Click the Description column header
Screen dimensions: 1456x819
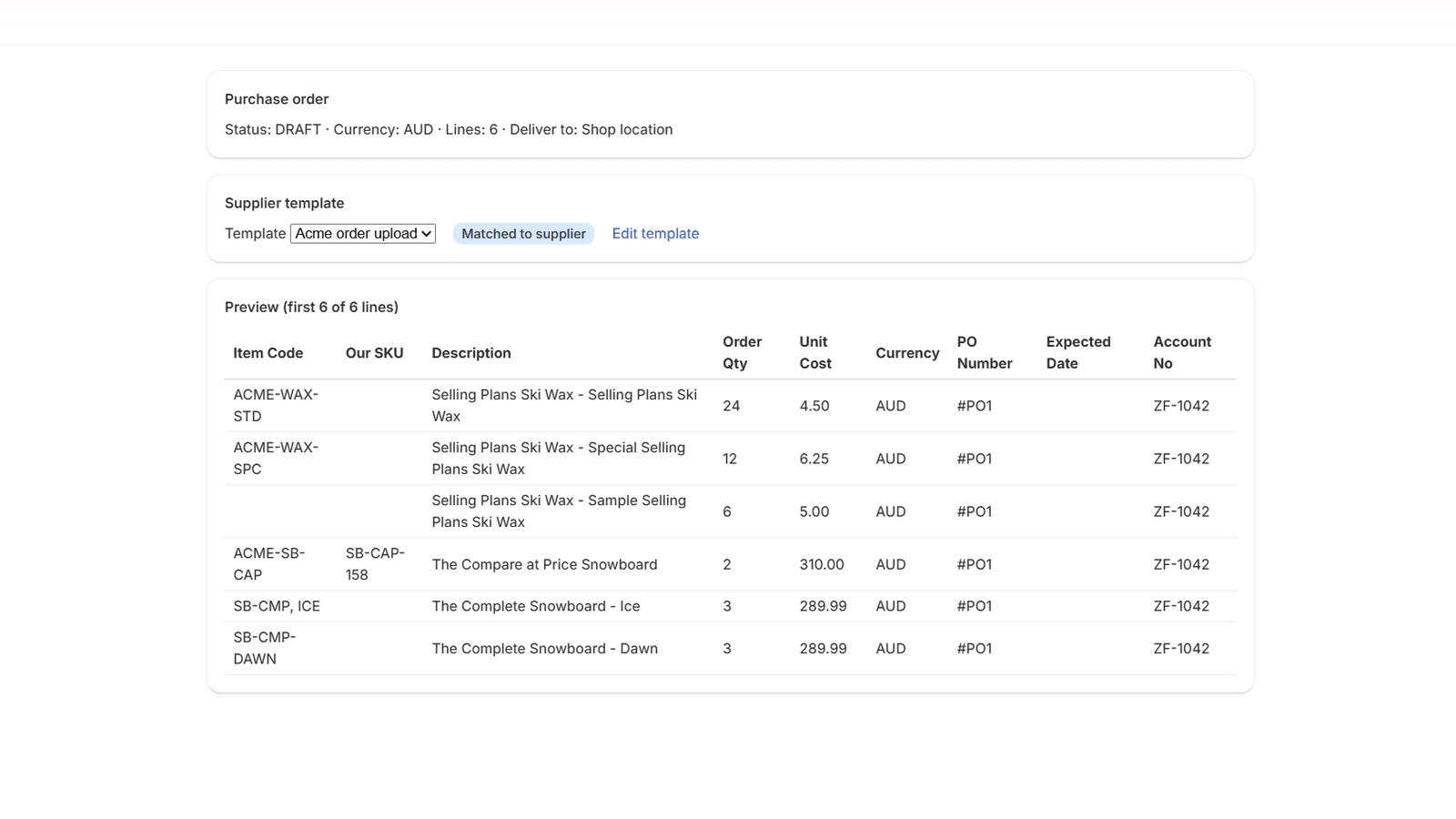click(x=471, y=353)
